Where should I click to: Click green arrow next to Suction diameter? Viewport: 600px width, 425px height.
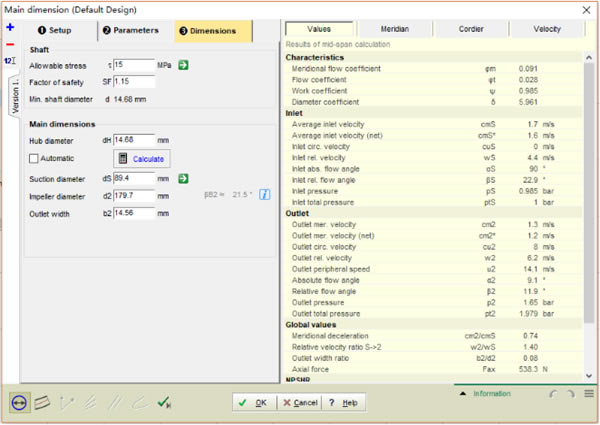point(183,178)
